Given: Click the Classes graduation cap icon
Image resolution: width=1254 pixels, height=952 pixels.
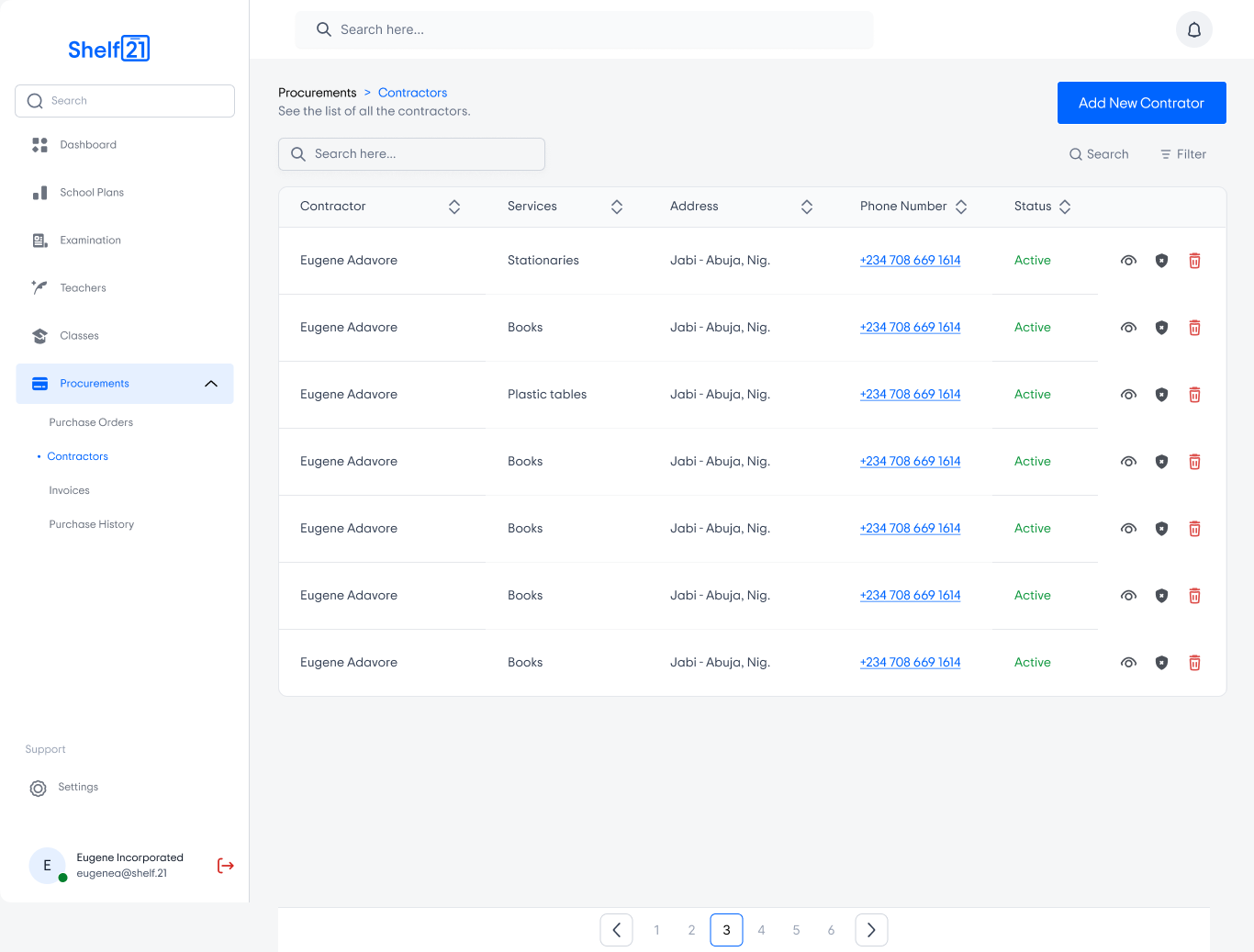Looking at the screenshot, I should [x=39, y=336].
